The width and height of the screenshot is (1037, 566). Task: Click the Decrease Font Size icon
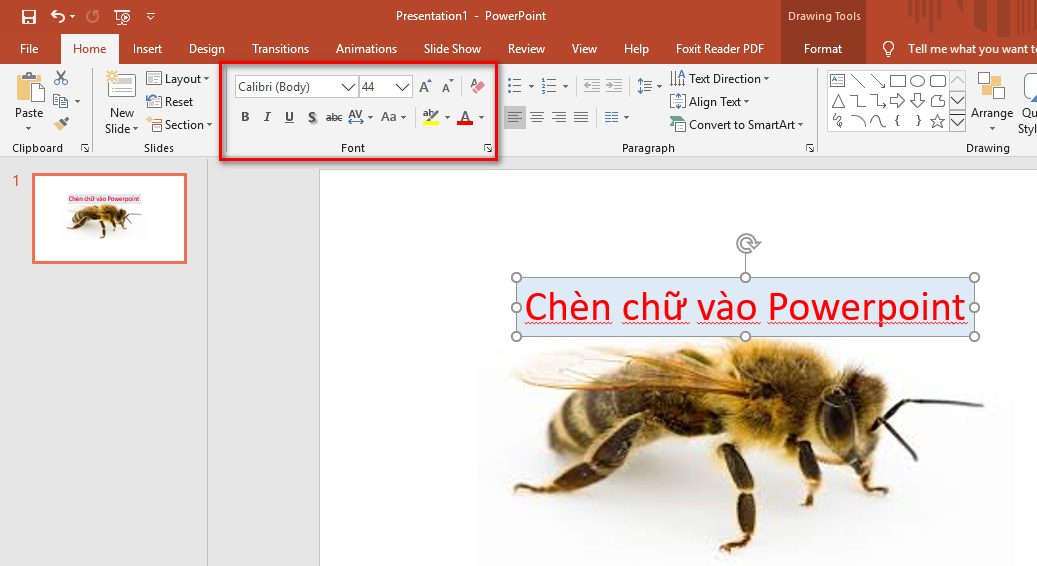pos(447,87)
